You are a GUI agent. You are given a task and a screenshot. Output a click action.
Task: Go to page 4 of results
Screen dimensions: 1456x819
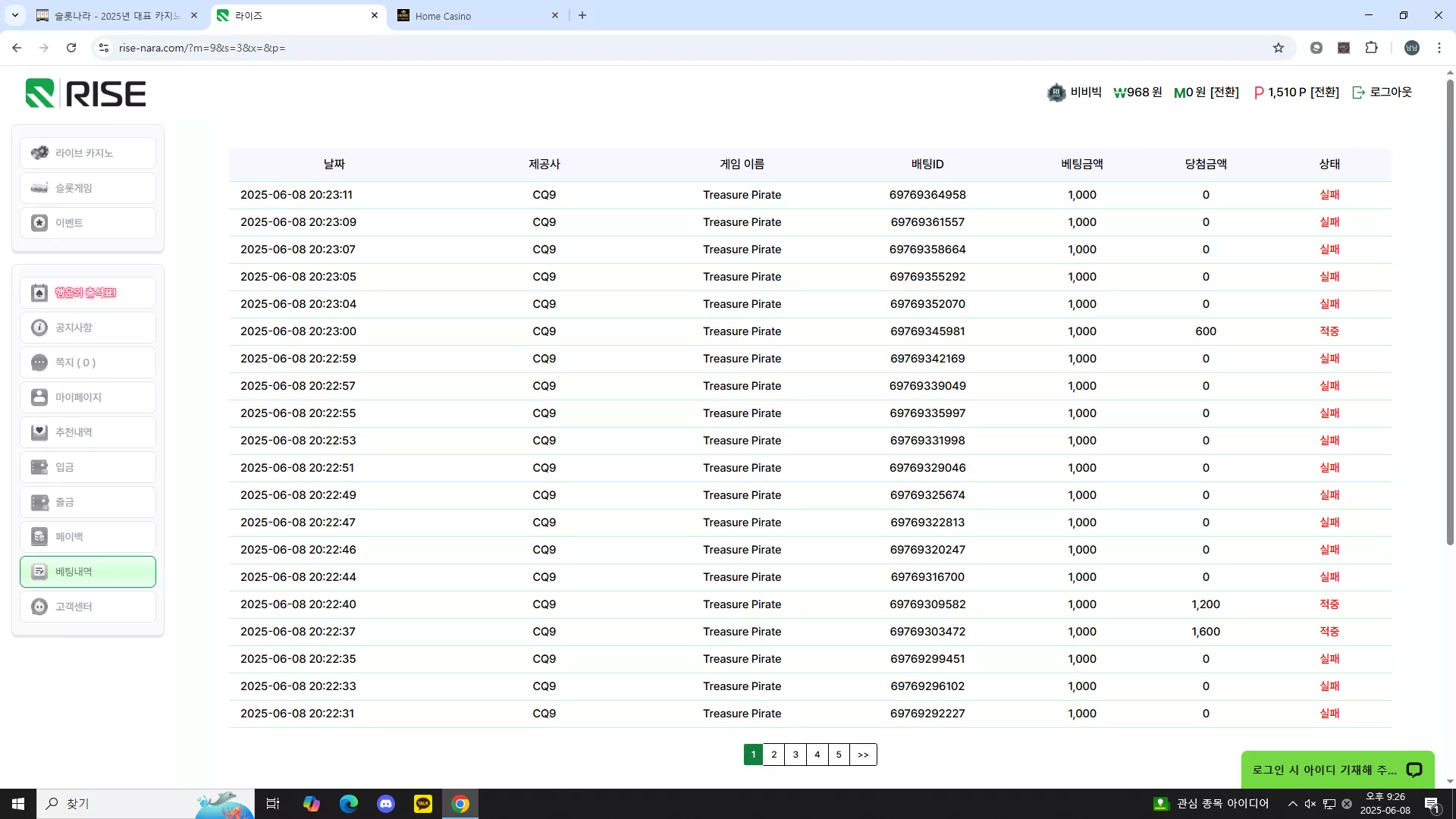click(x=817, y=755)
